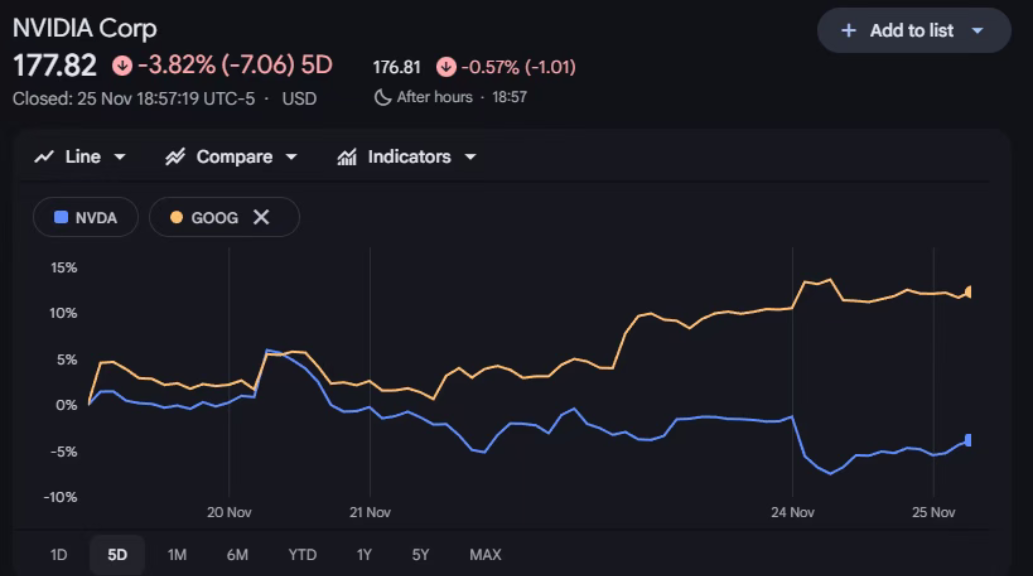Image resolution: width=1033 pixels, height=576 pixels.
Task: Open the Indicators dropdown
Action: pyautogui.click(x=468, y=156)
